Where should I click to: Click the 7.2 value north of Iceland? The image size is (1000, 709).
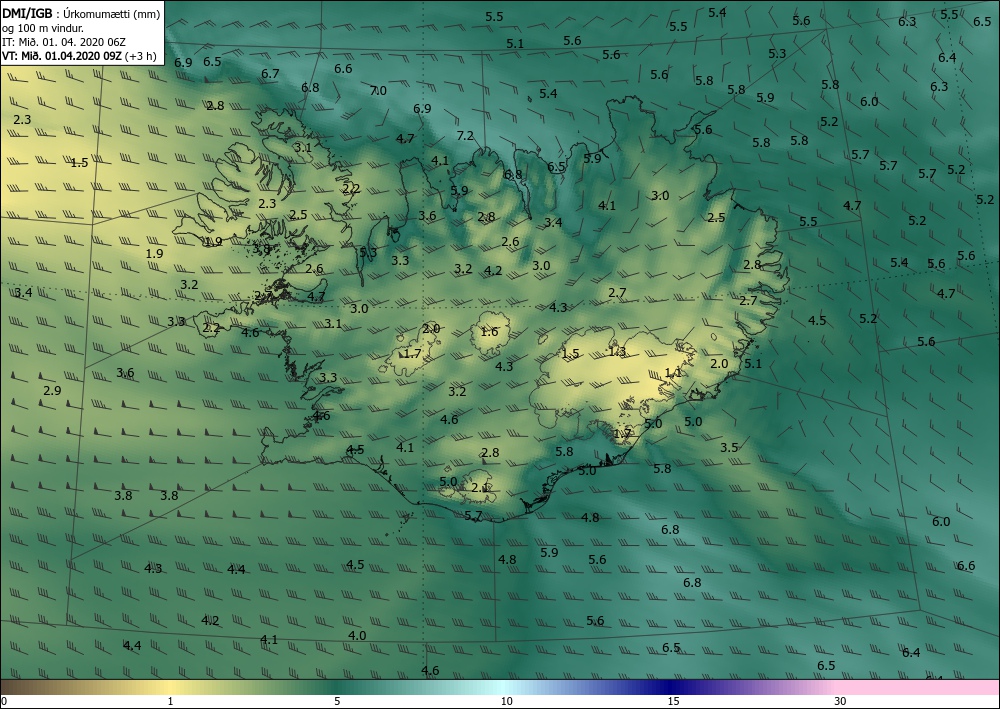coord(465,135)
